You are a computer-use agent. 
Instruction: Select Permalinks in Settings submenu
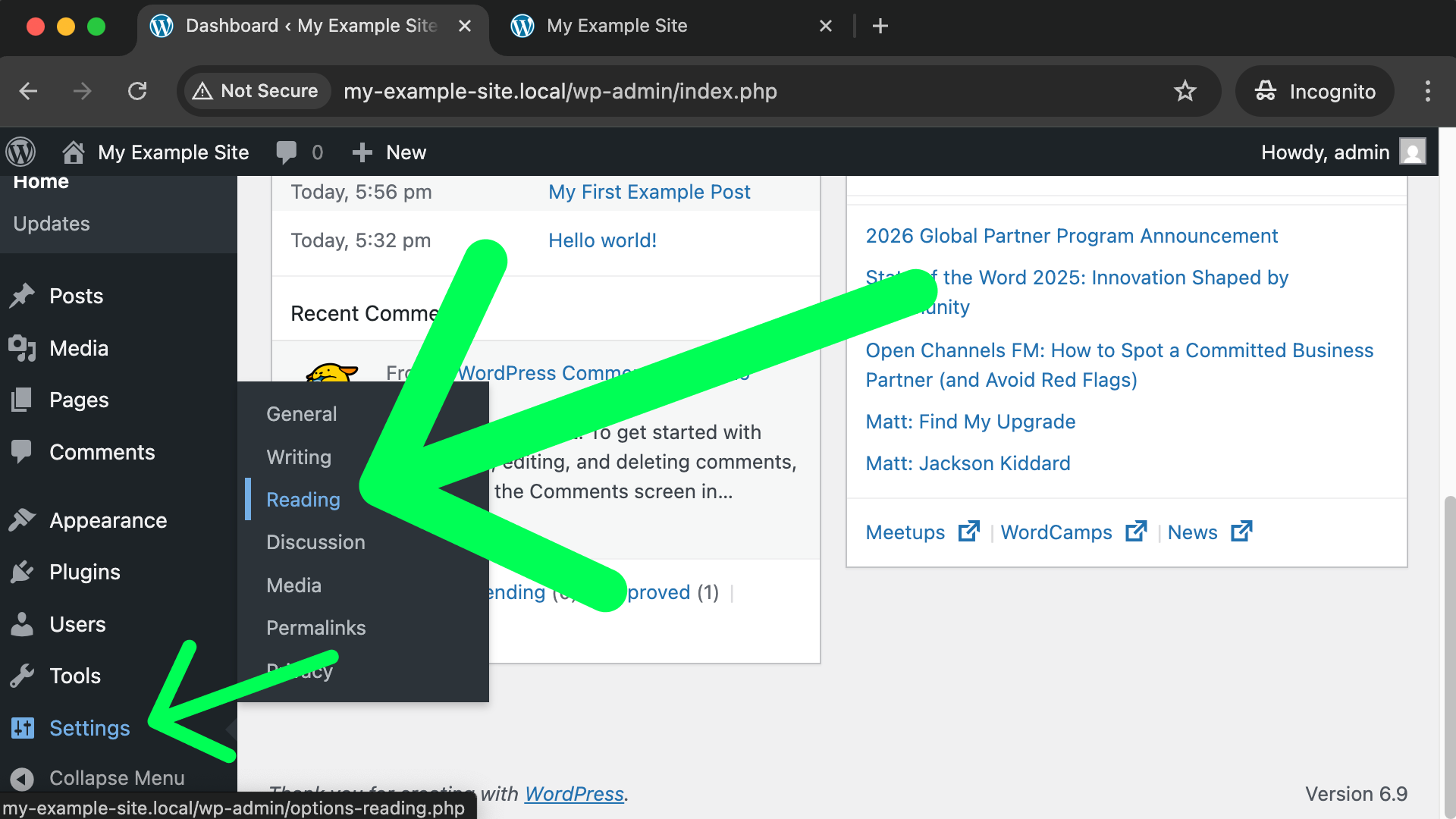(315, 628)
